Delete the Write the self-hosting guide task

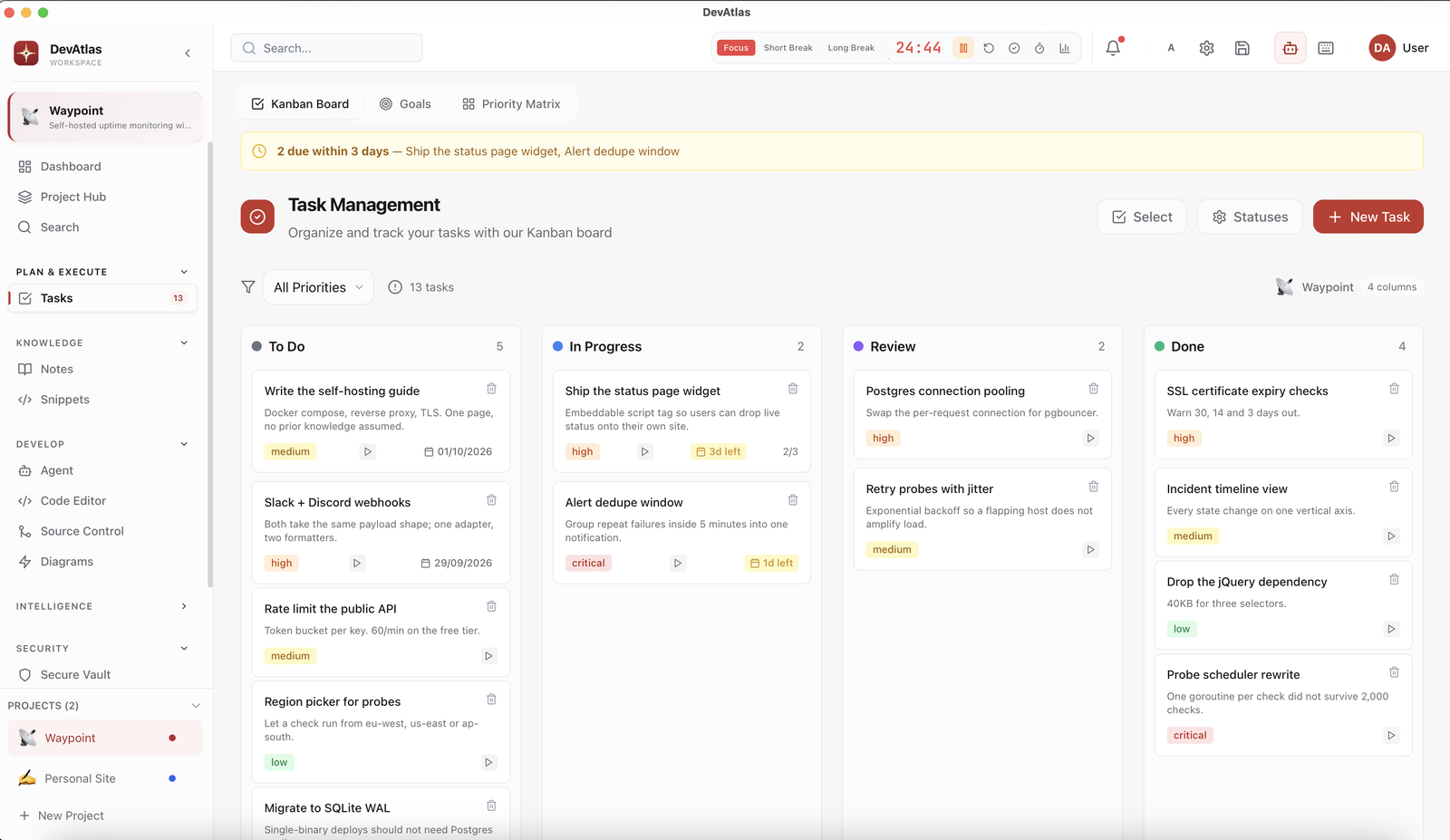(x=491, y=389)
